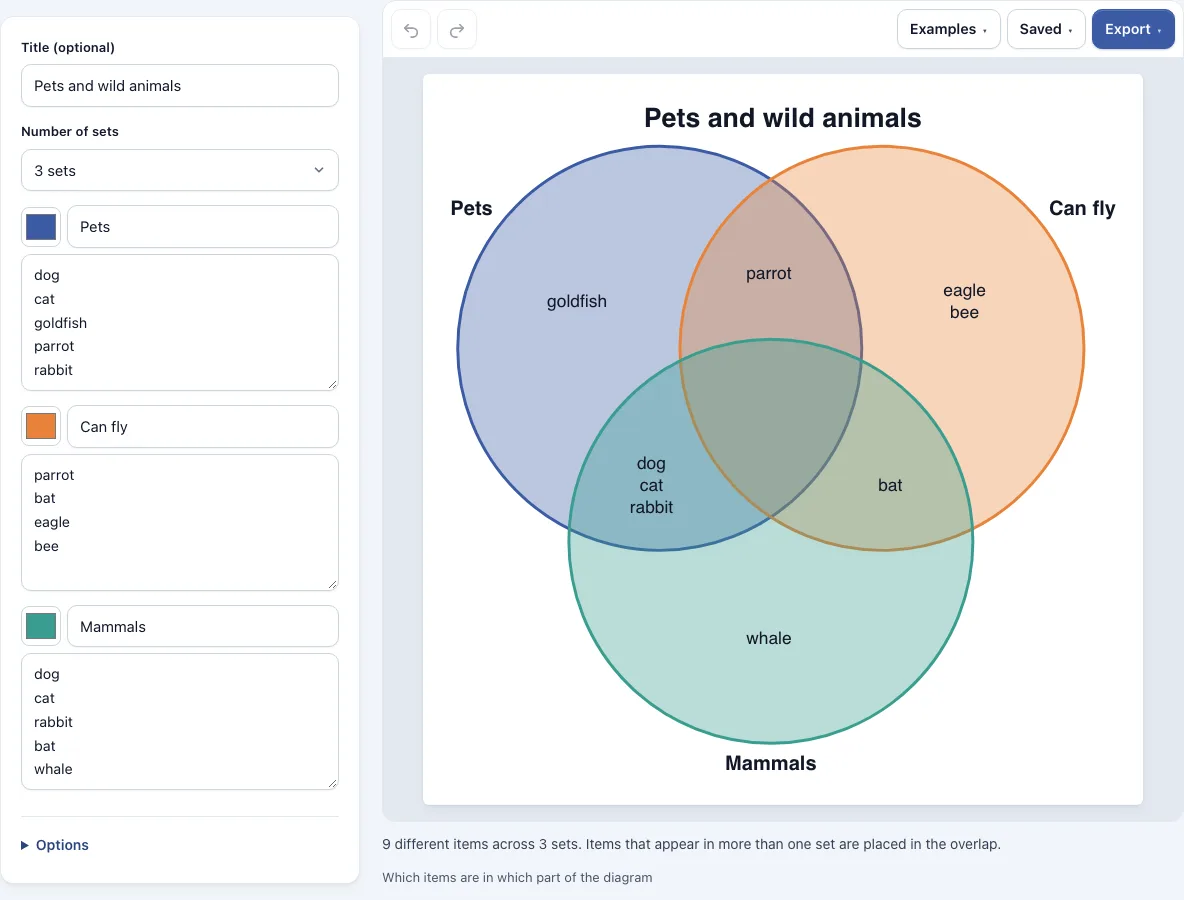
Task: Click goldfish in the Pets circle
Action: click(x=577, y=301)
